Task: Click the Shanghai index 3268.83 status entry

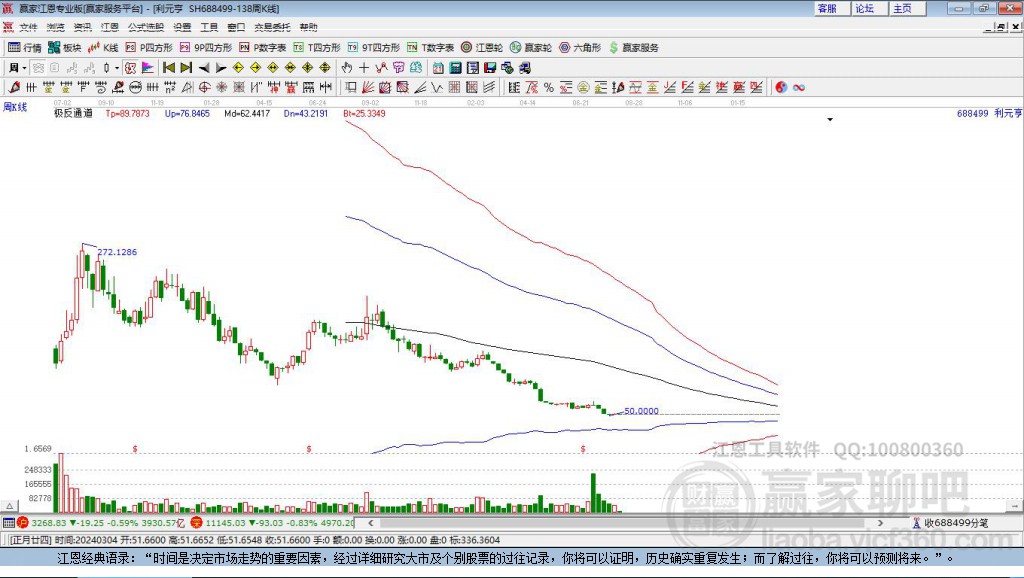Action: point(102,523)
